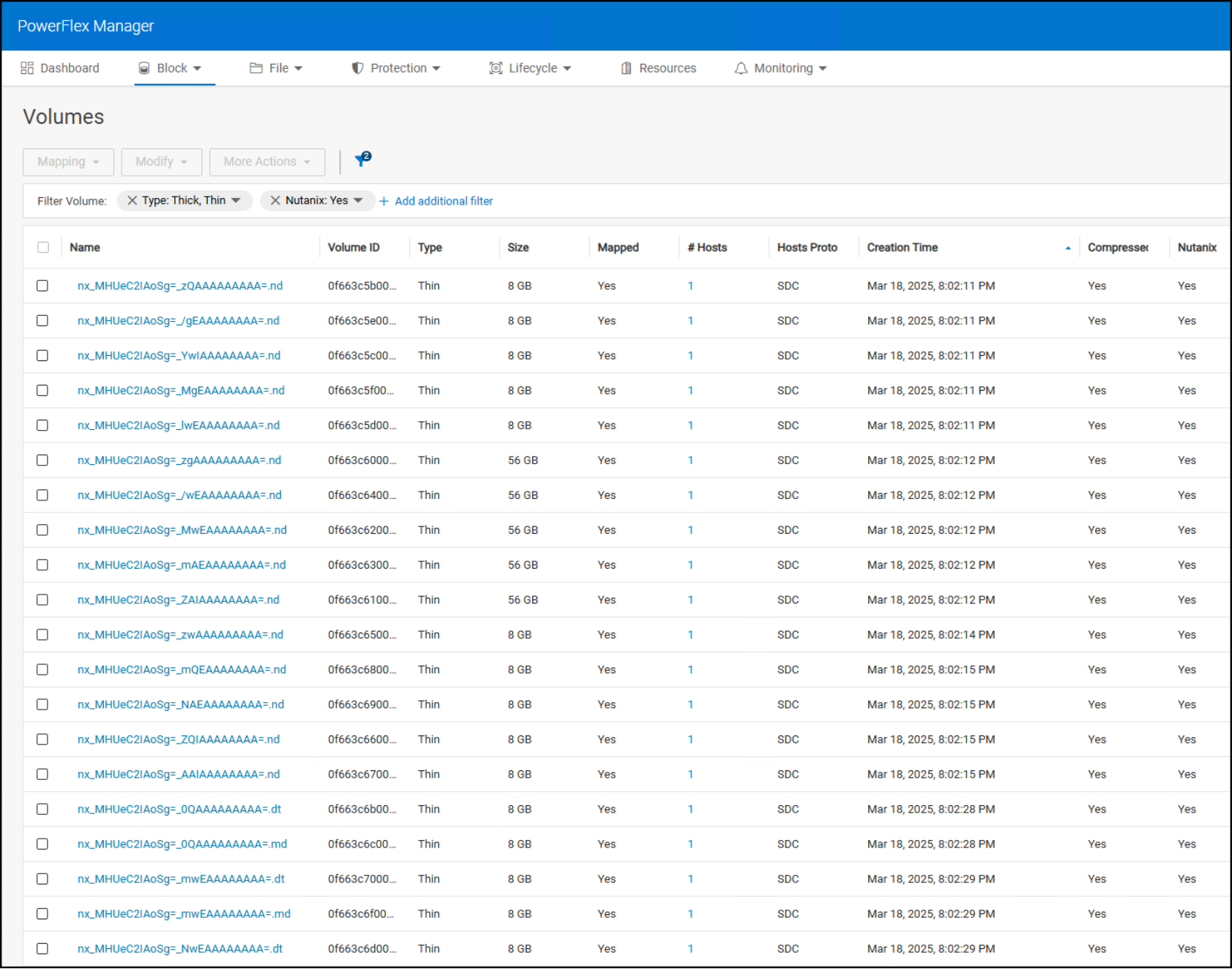Click the PowerFlex Manager title

click(x=85, y=26)
